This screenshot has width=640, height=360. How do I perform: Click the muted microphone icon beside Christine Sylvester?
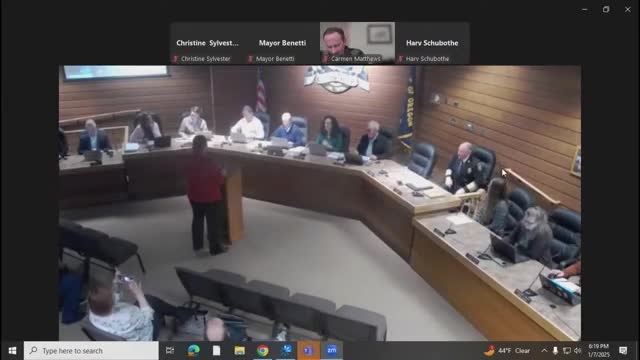click(176, 59)
